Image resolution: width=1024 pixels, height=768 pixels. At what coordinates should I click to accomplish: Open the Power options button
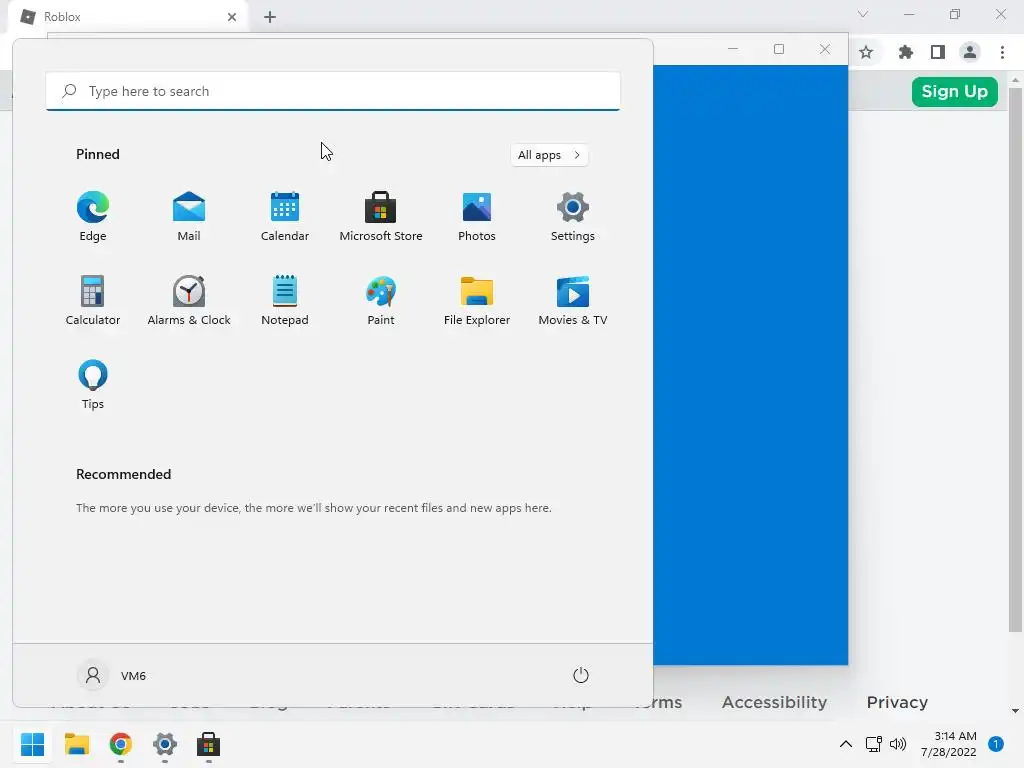(x=581, y=675)
